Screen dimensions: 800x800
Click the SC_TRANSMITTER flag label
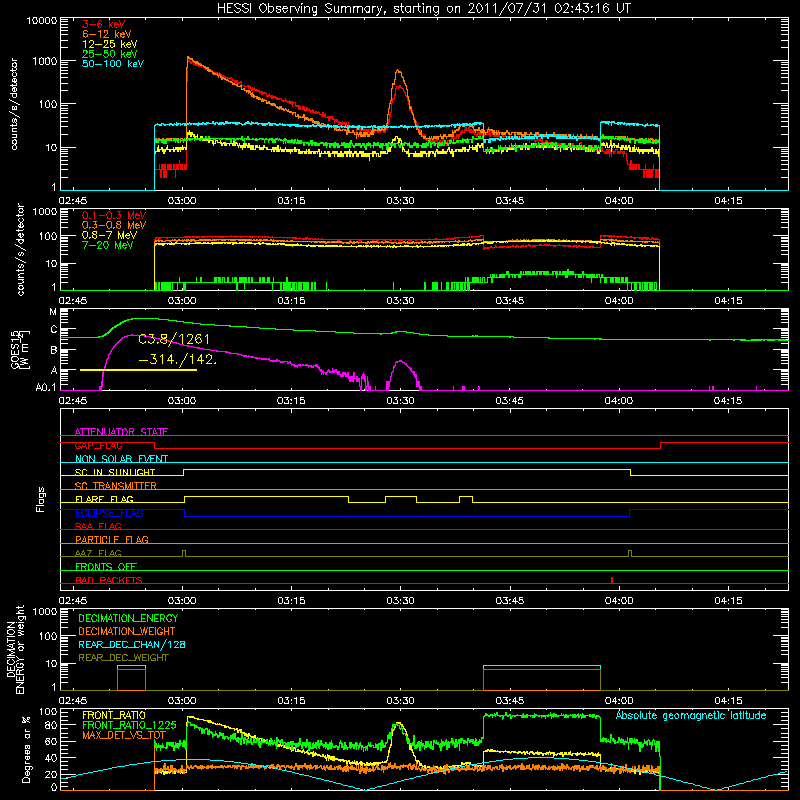click(x=116, y=486)
